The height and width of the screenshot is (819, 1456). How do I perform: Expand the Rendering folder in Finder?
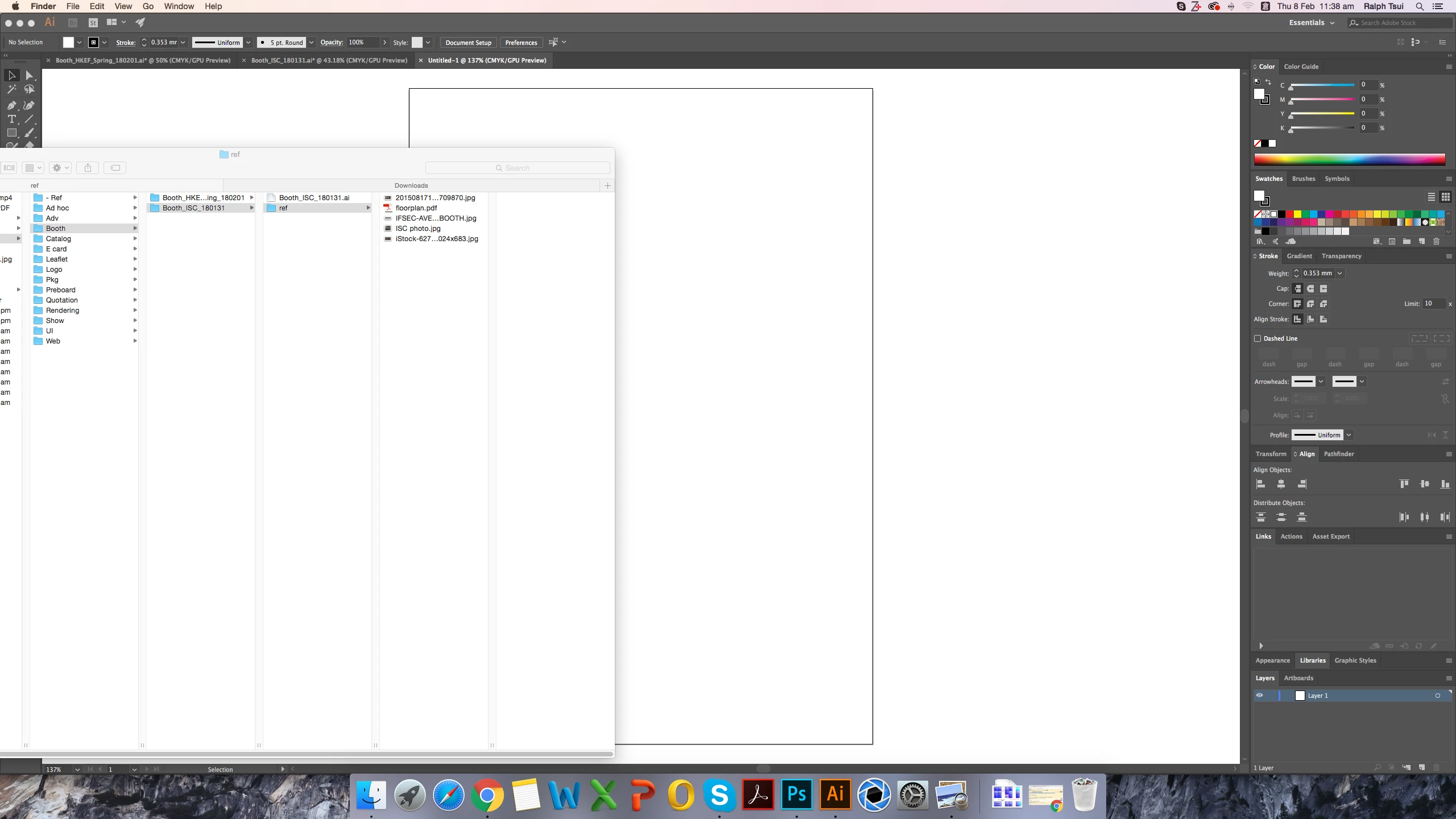[x=135, y=311]
